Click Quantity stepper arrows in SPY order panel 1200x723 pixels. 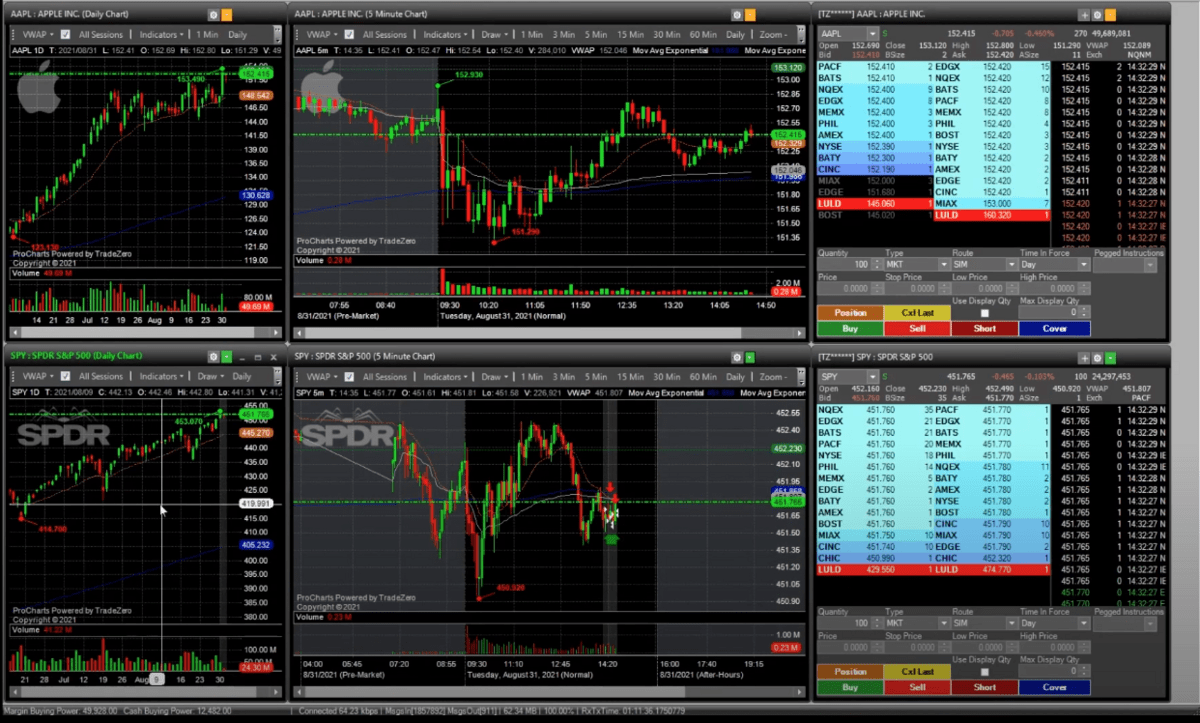pos(878,623)
